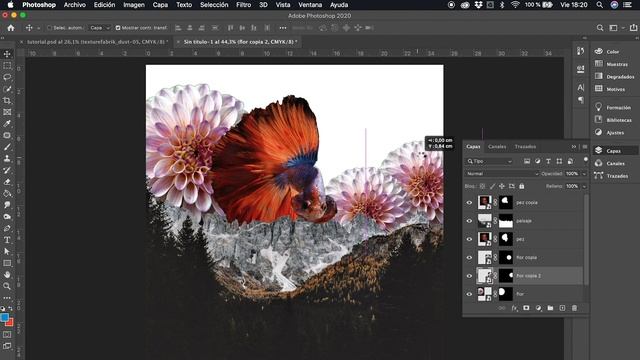Open more options ellipsis in options bar
The height and width of the screenshot is (360, 640).
[x=283, y=28]
